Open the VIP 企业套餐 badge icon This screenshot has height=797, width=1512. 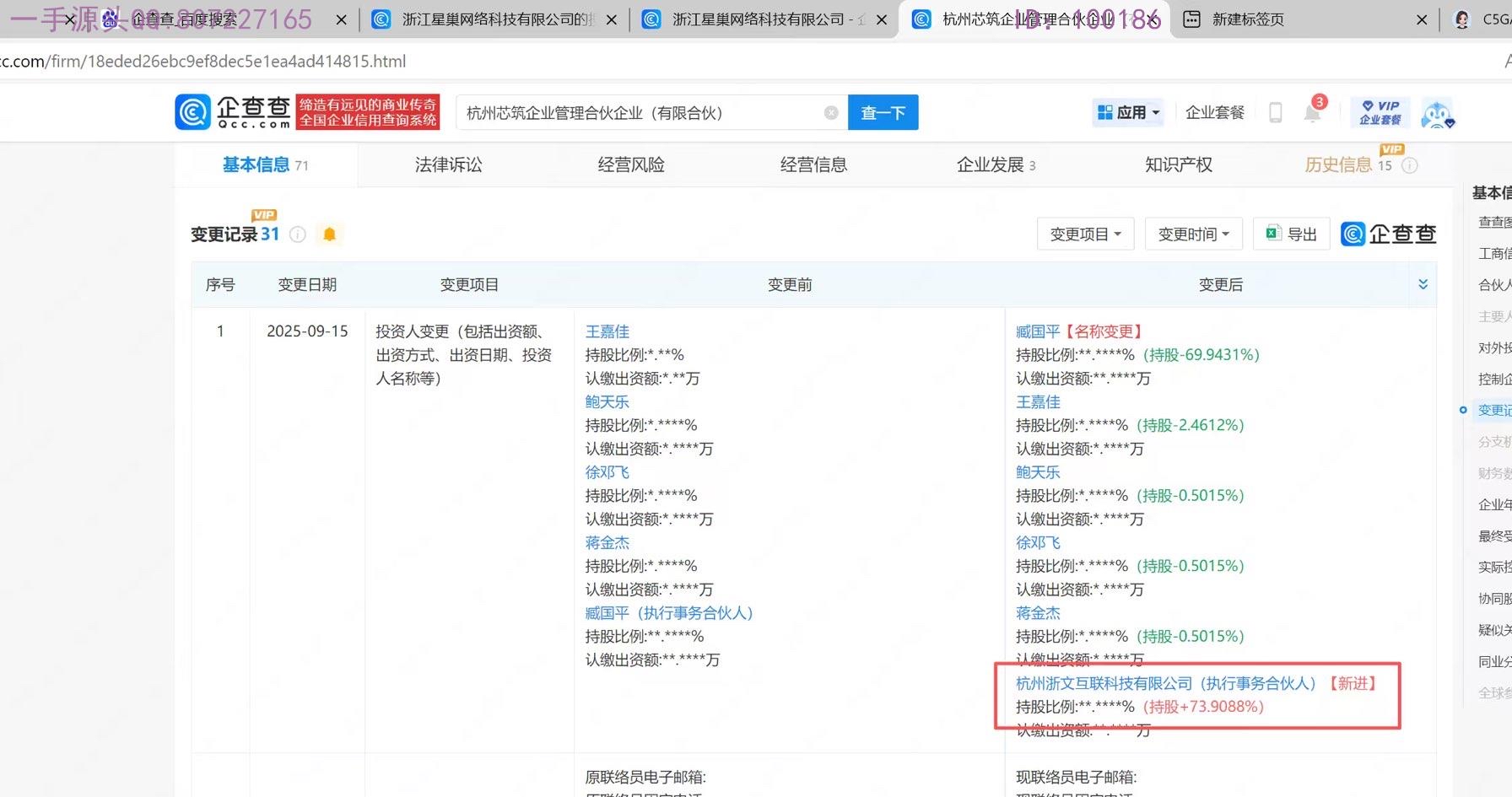coord(1380,112)
